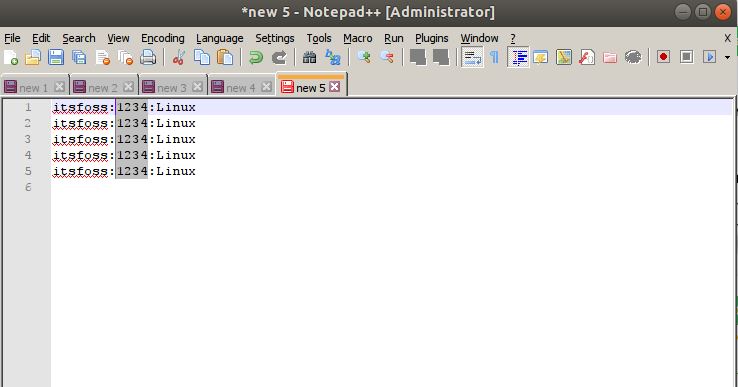Expand the toolbar overflow arrow
Screen dimensions: 738x387
(728, 58)
